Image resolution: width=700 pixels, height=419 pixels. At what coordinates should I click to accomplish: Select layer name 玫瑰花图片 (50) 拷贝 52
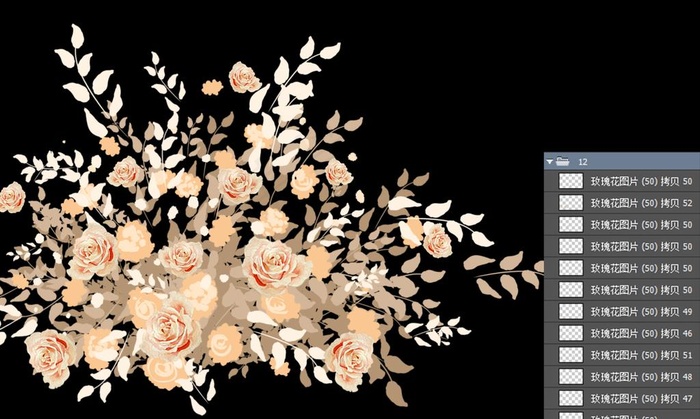[640, 203]
